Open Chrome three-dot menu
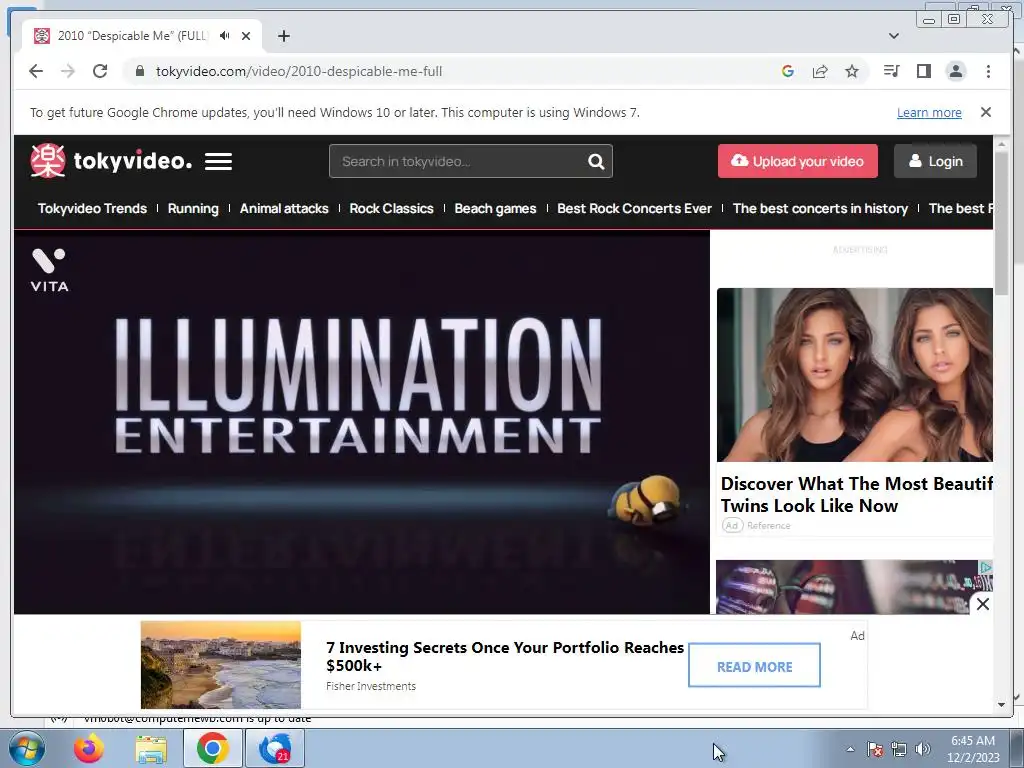 pyautogui.click(x=988, y=71)
